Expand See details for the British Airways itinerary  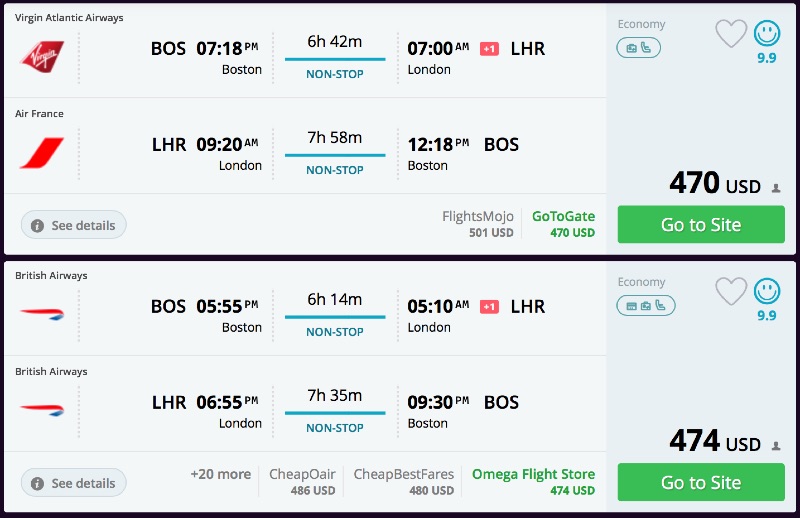click(74, 483)
